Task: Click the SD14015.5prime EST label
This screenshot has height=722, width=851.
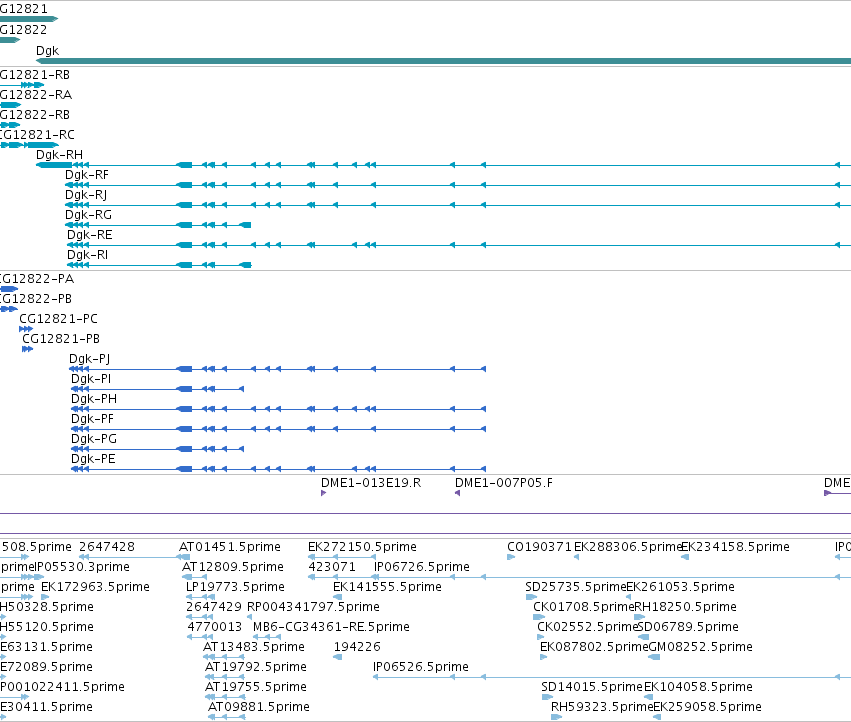Action: 592,687
